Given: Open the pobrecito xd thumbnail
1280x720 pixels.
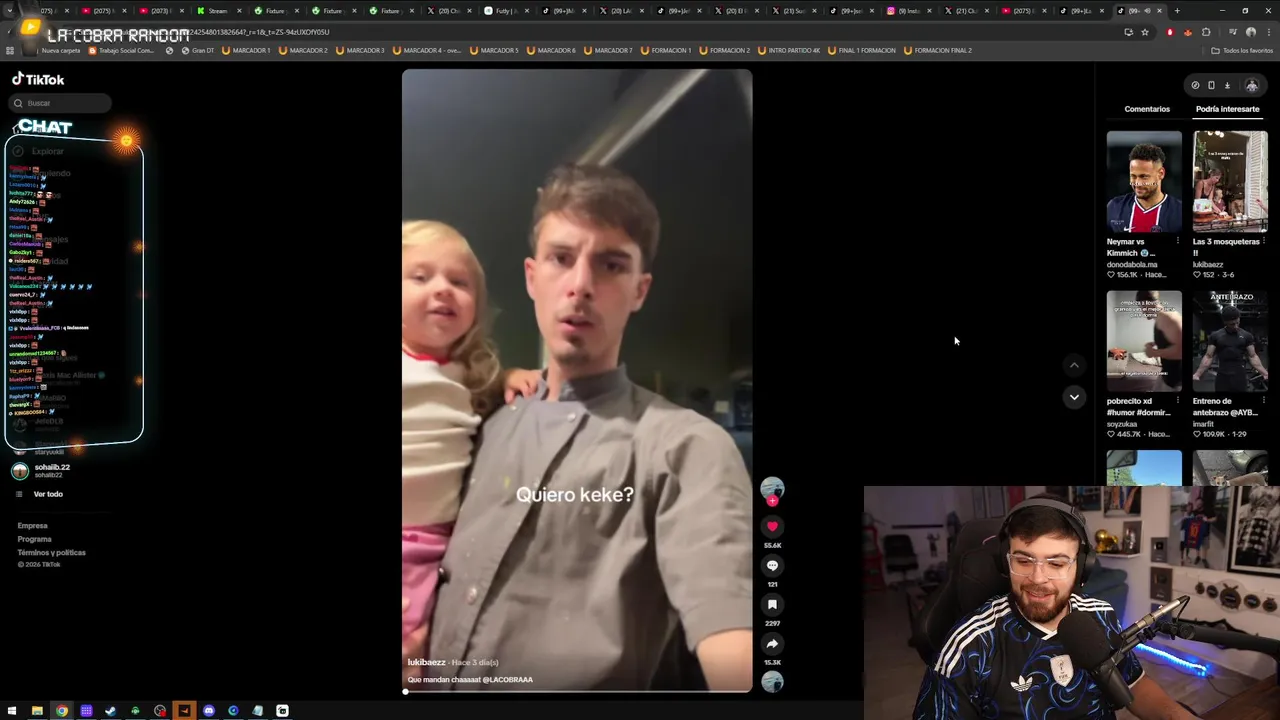Looking at the screenshot, I should click(1144, 342).
